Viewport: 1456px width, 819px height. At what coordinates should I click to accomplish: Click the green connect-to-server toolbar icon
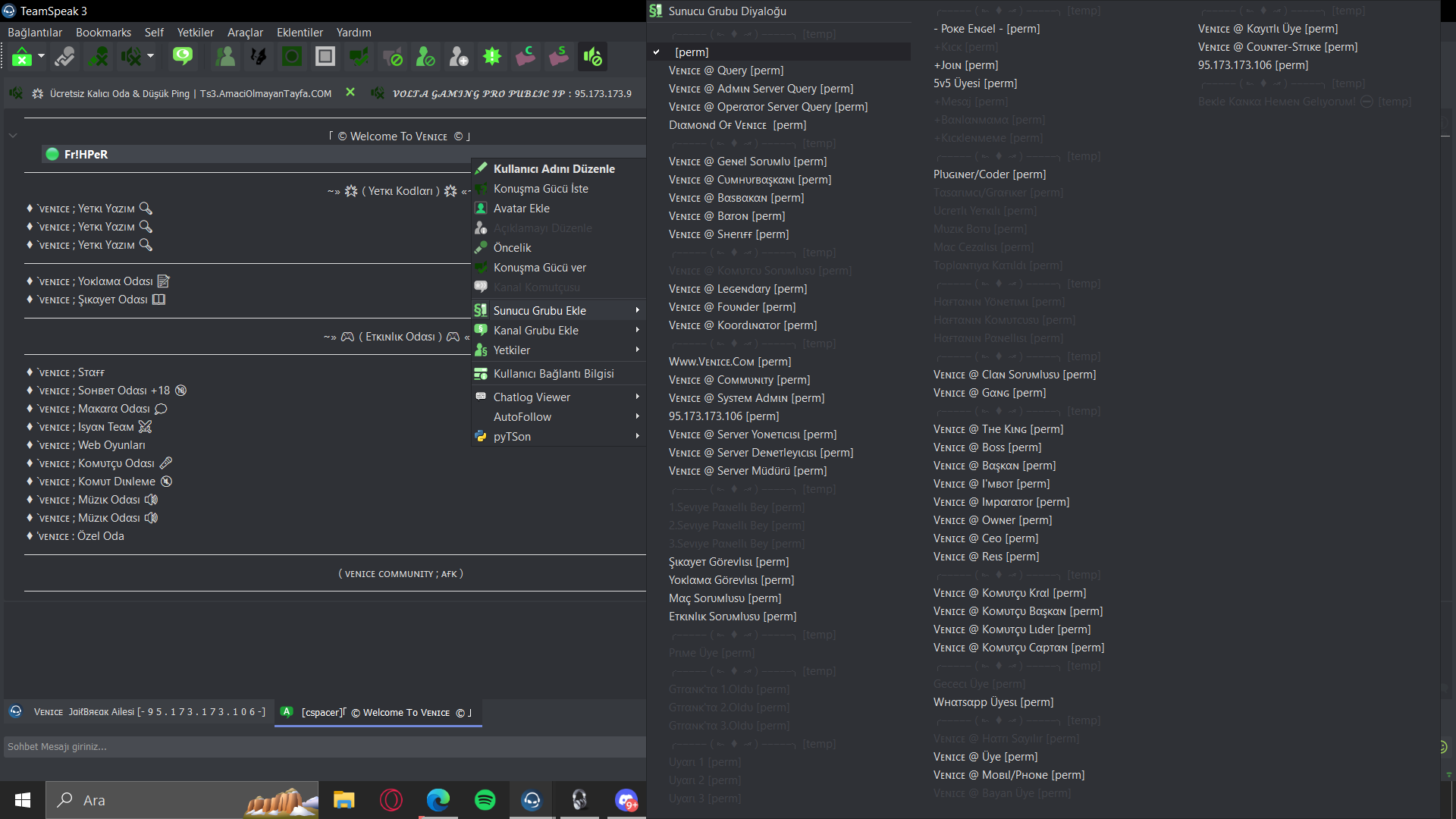point(22,56)
